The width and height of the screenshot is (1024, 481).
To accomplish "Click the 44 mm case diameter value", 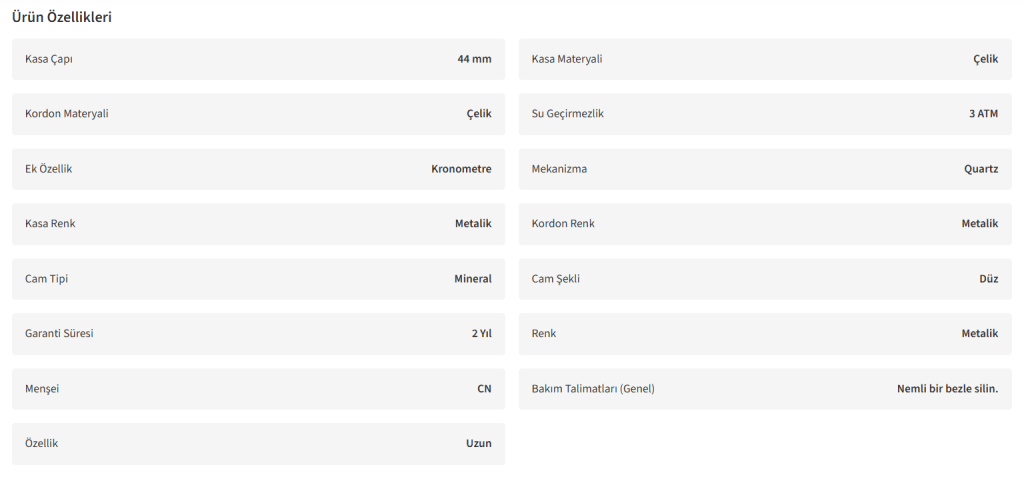I will [474, 59].
